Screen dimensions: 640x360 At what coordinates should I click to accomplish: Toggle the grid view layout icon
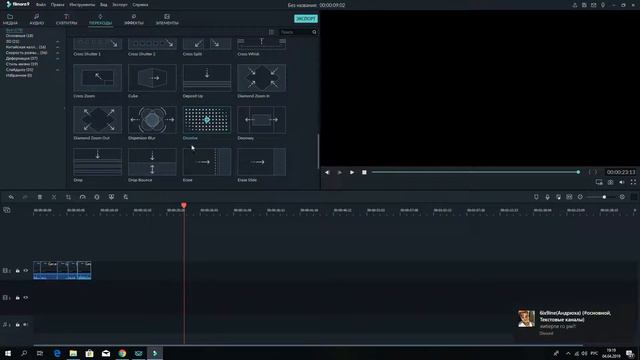click(x=271, y=32)
